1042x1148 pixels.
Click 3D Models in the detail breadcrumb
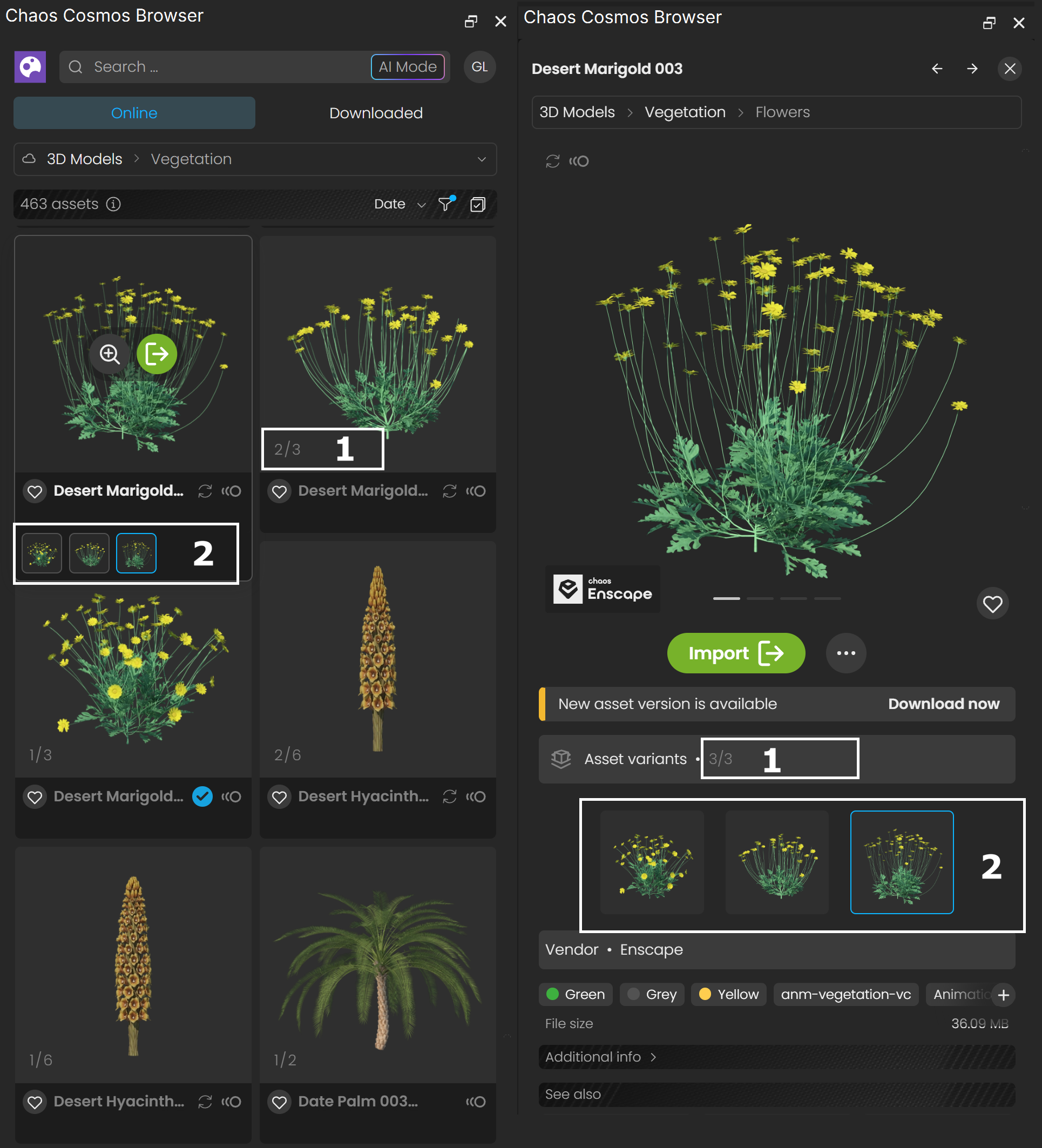point(577,112)
